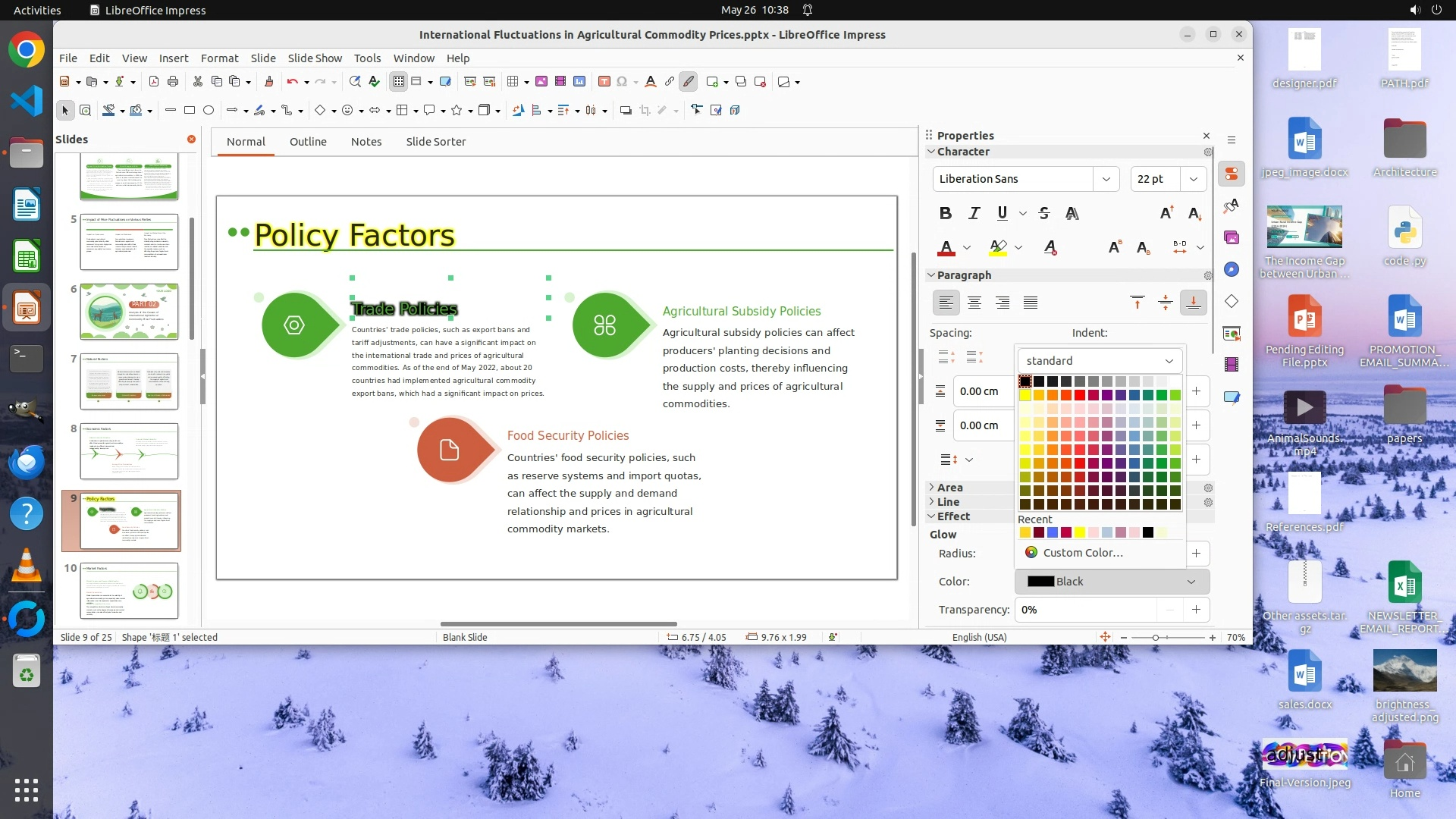Open the Navigator sidebar deck icon
1456x819 pixels.
click(x=1231, y=269)
